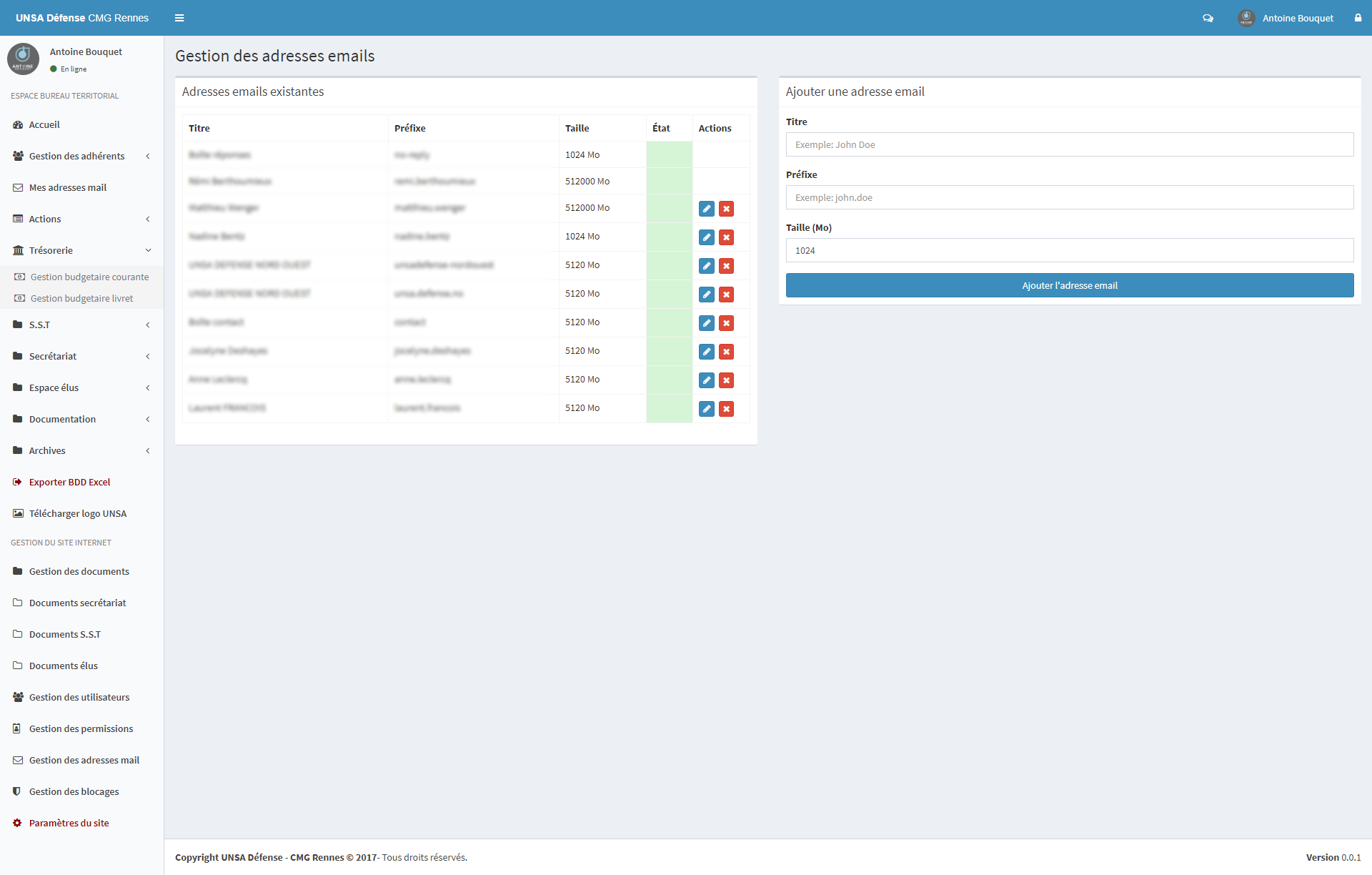The width and height of the screenshot is (1372, 875).
Task: Open Documents élus
Action: (x=81, y=666)
